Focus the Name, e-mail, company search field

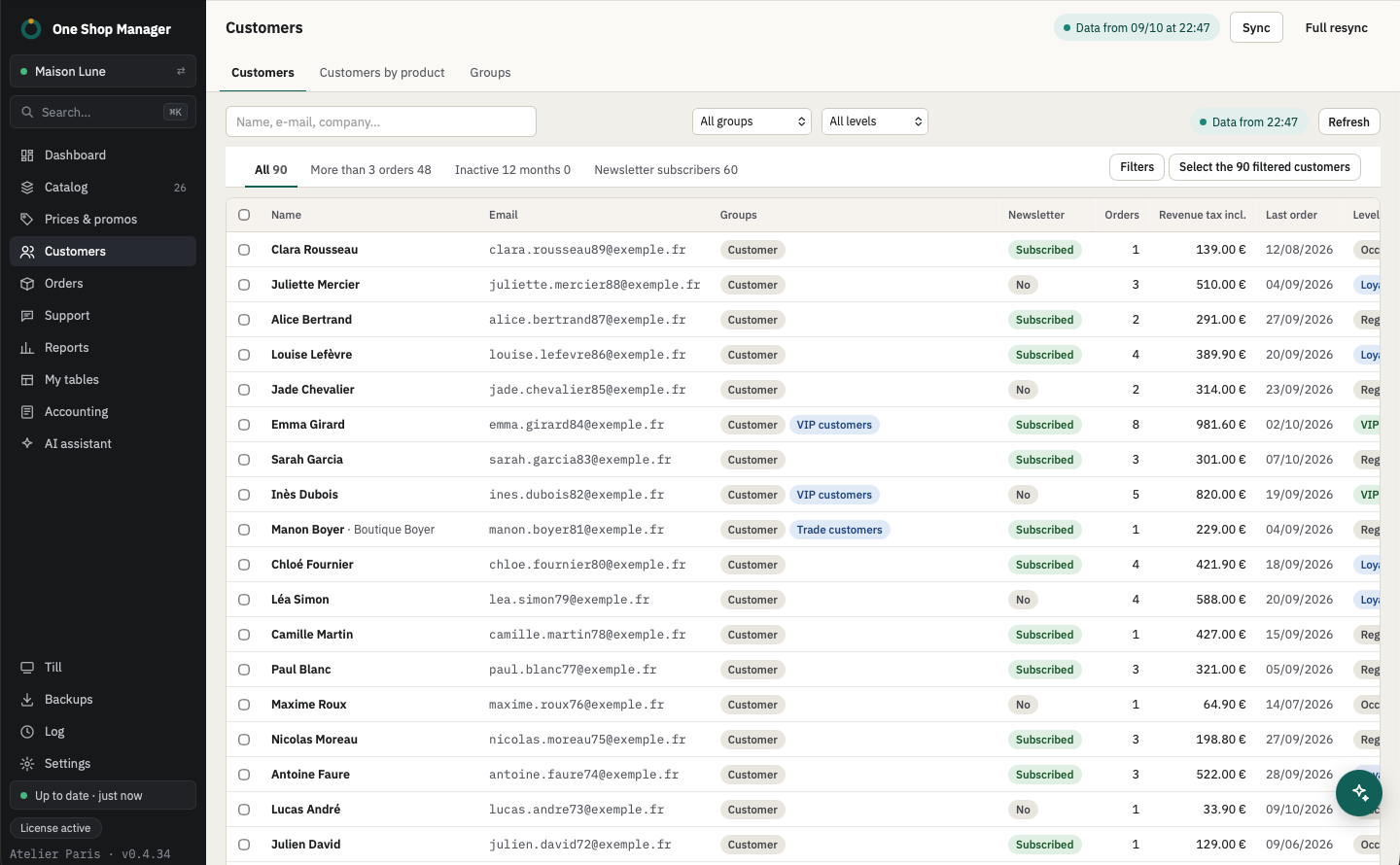pos(381,121)
